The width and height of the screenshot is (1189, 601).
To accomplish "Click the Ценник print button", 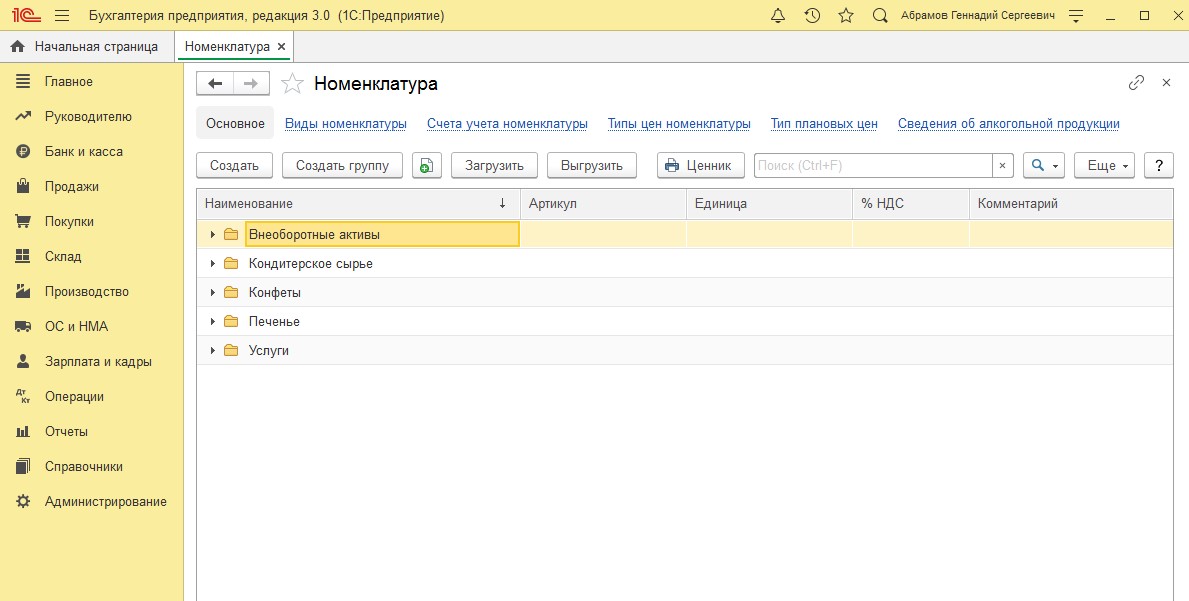I will pyautogui.click(x=700, y=166).
